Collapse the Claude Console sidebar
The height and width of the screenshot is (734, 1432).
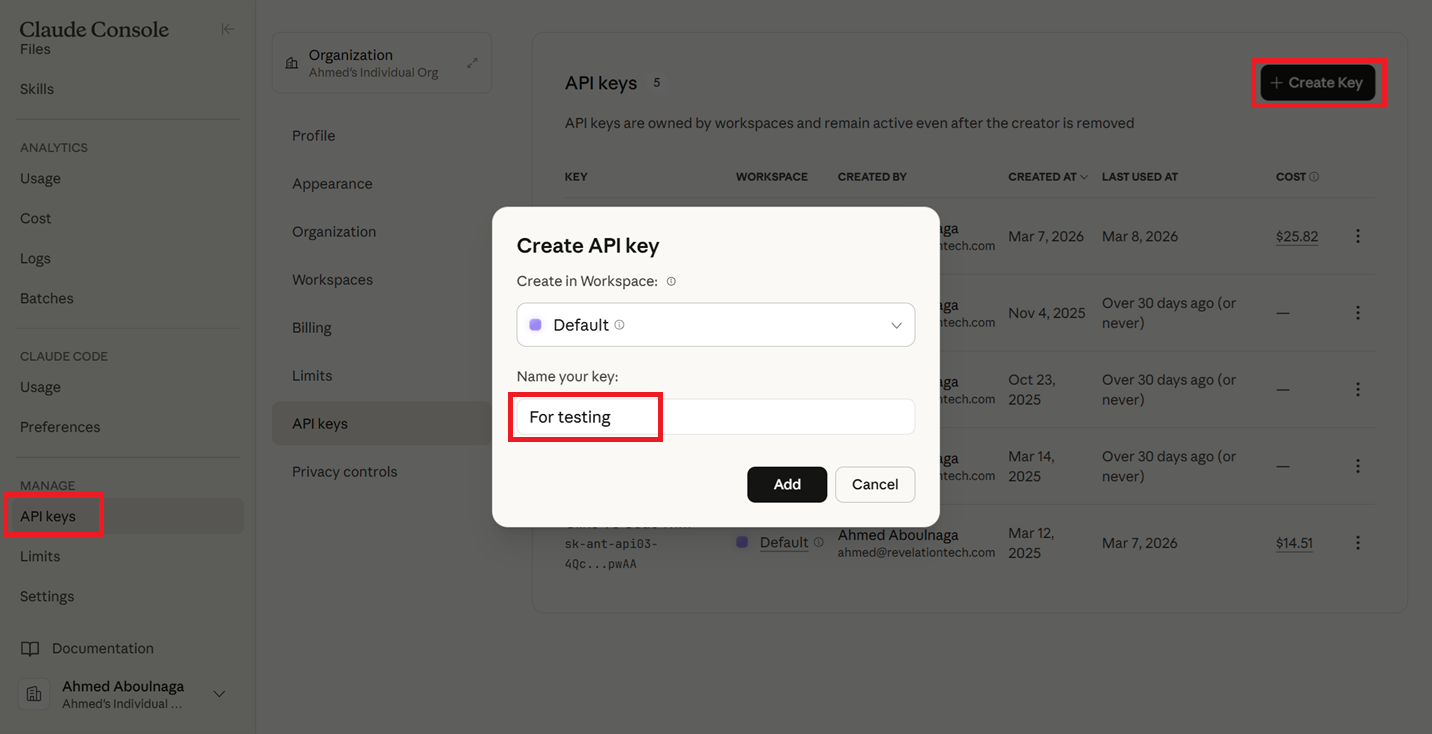click(x=227, y=29)
